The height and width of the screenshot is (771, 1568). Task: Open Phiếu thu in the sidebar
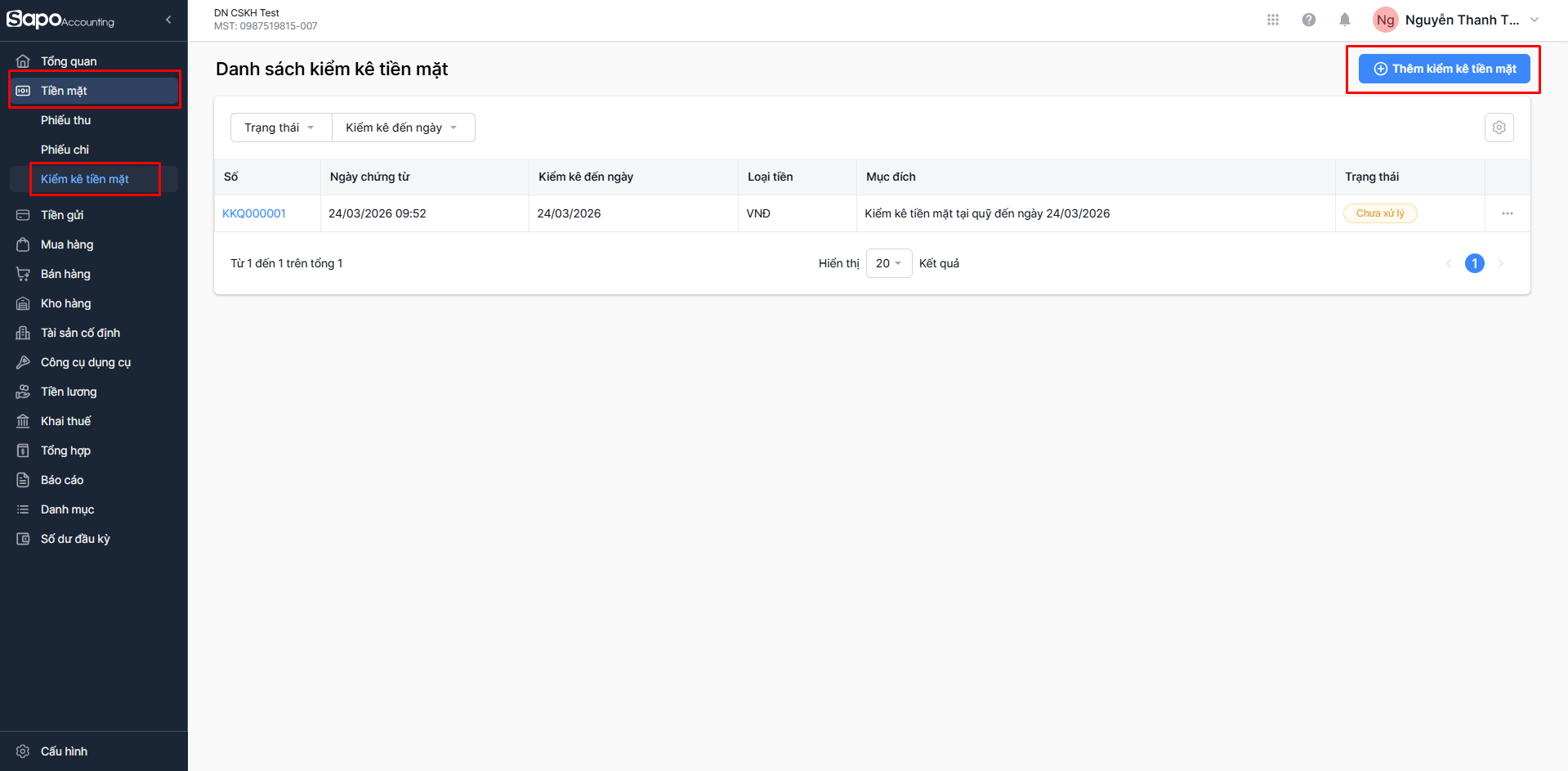pos(65,120)
